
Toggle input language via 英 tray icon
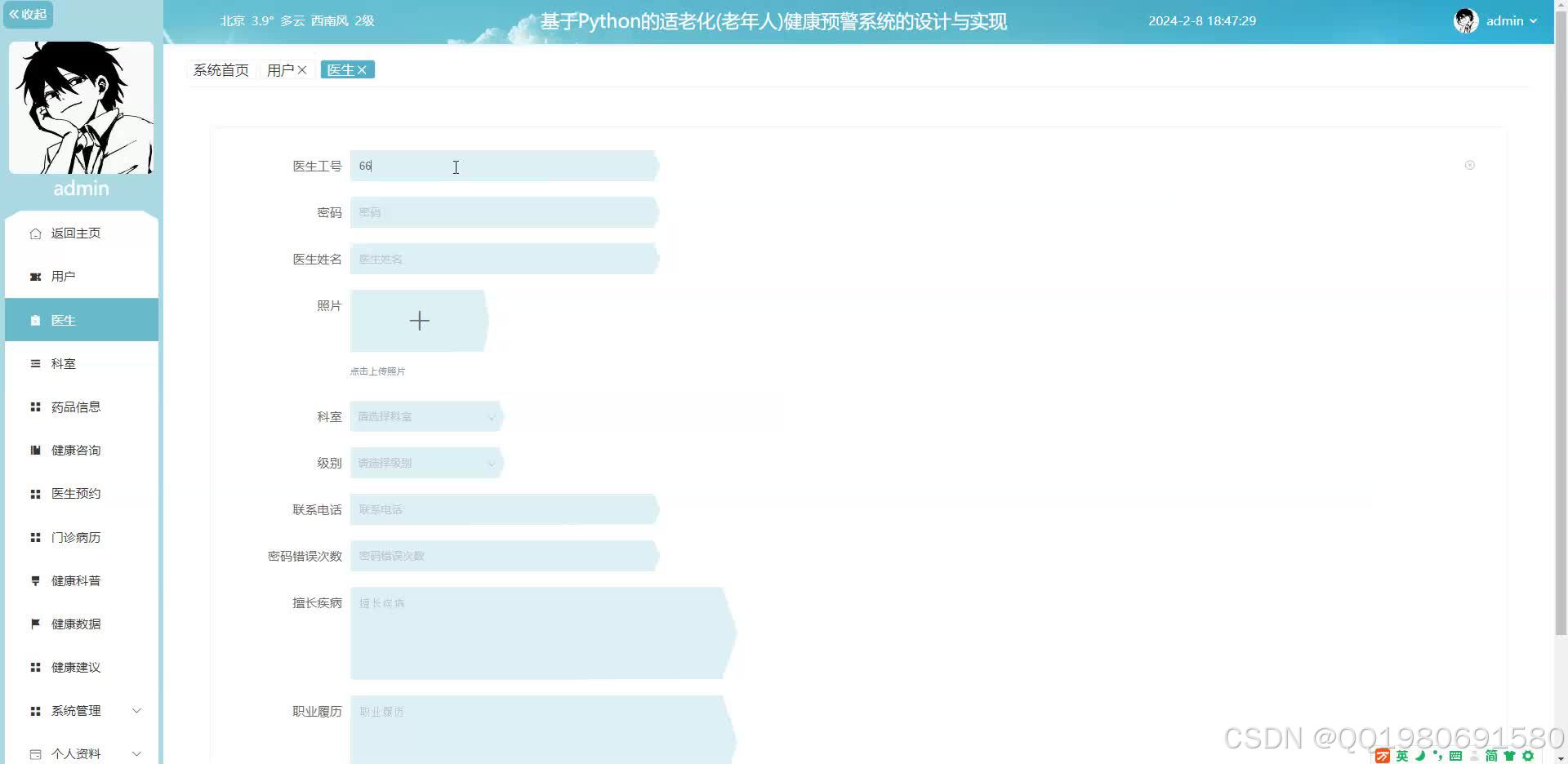pos(1401,756)
